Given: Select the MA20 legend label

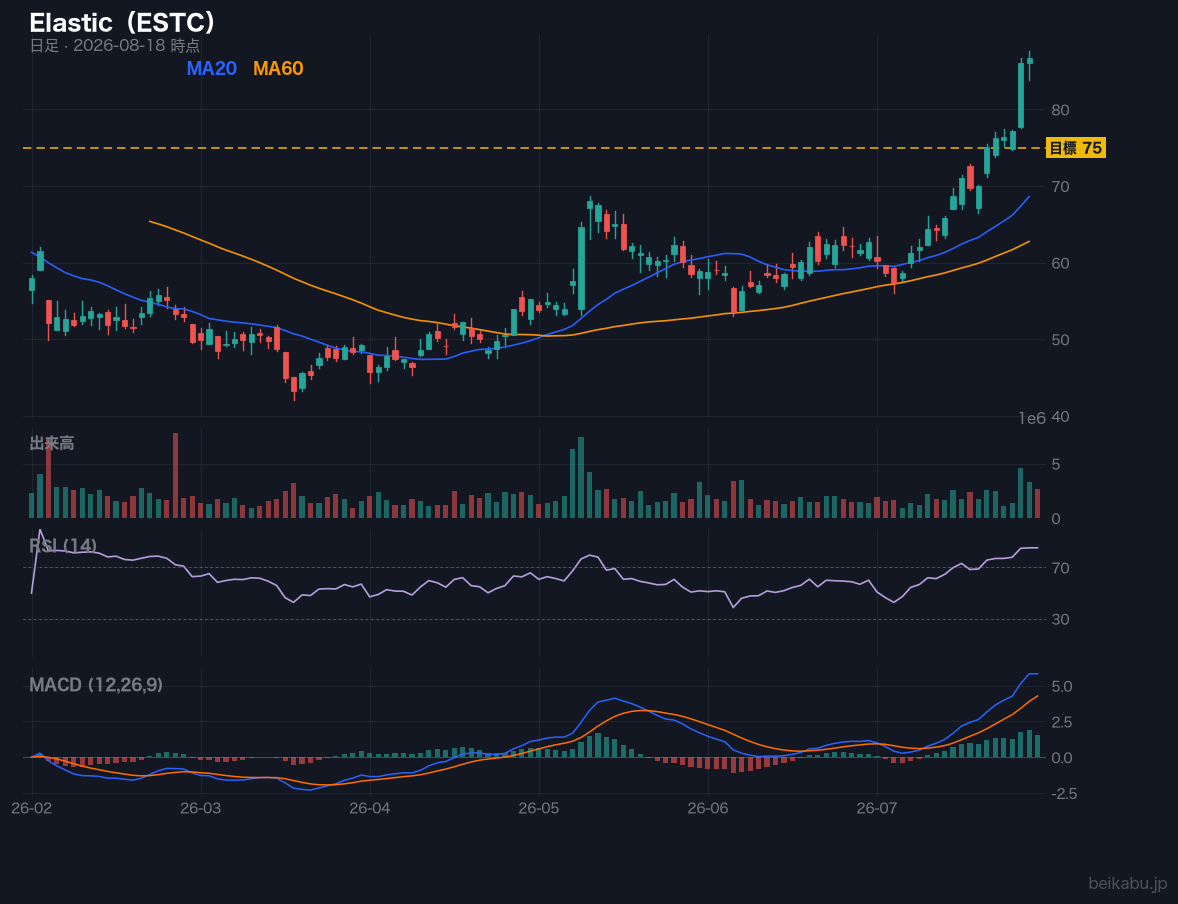Looking at the screenshot, I should point(211,68).
